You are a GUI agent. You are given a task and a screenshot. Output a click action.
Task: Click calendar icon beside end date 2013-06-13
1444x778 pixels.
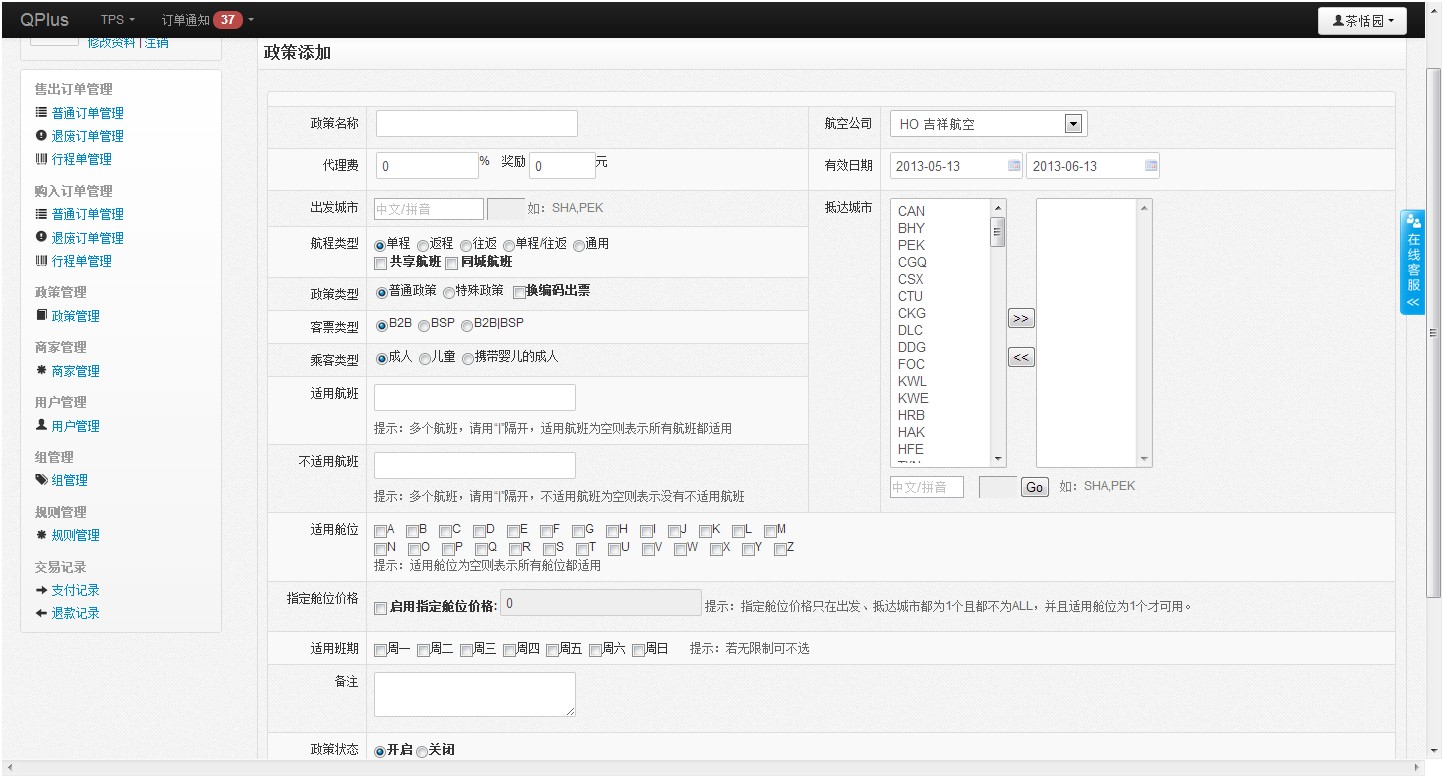[1151, 165]
